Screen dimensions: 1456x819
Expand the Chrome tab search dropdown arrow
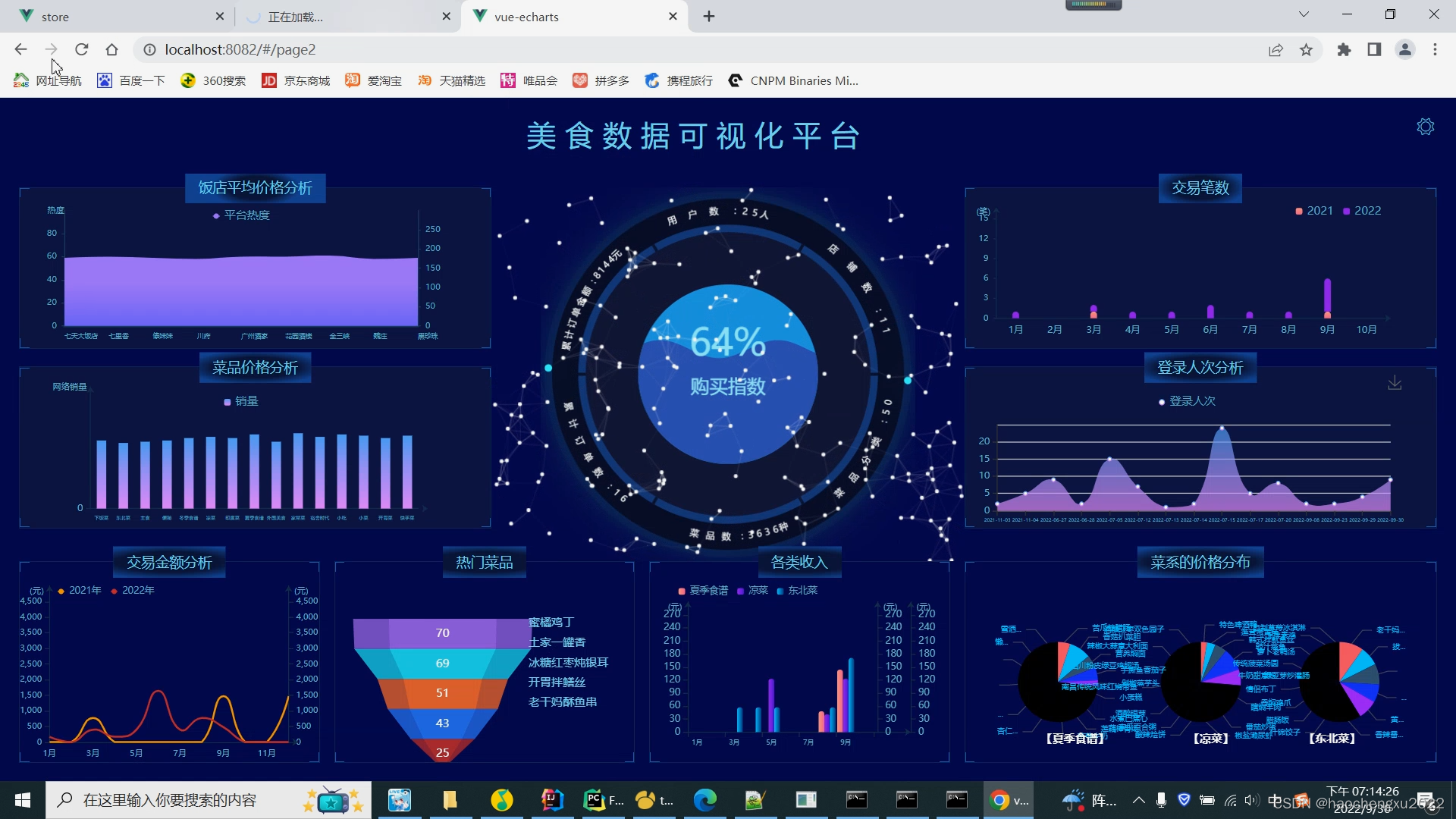(1303, 14)
